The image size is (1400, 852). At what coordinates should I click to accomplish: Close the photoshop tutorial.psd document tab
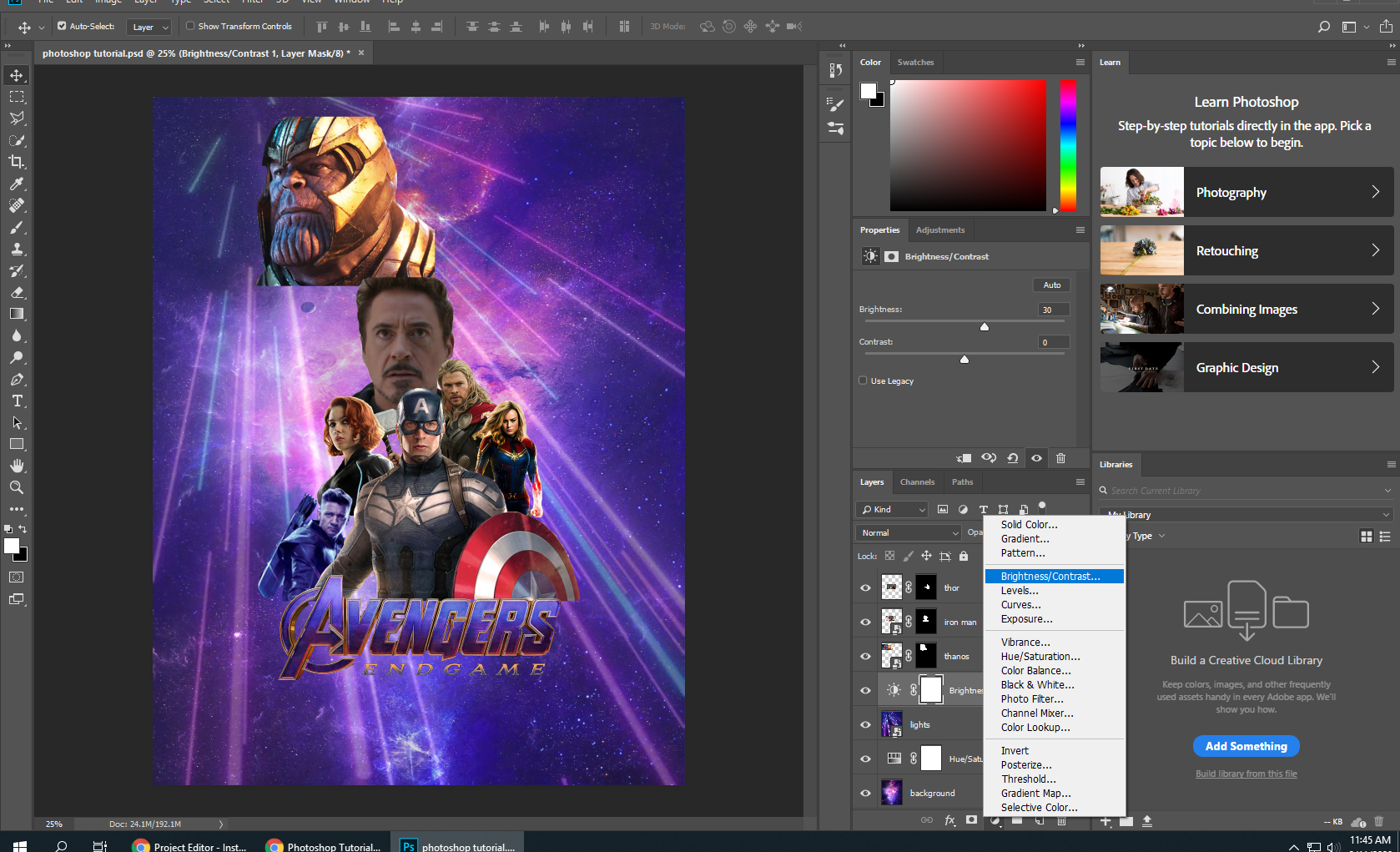(360, 53)
